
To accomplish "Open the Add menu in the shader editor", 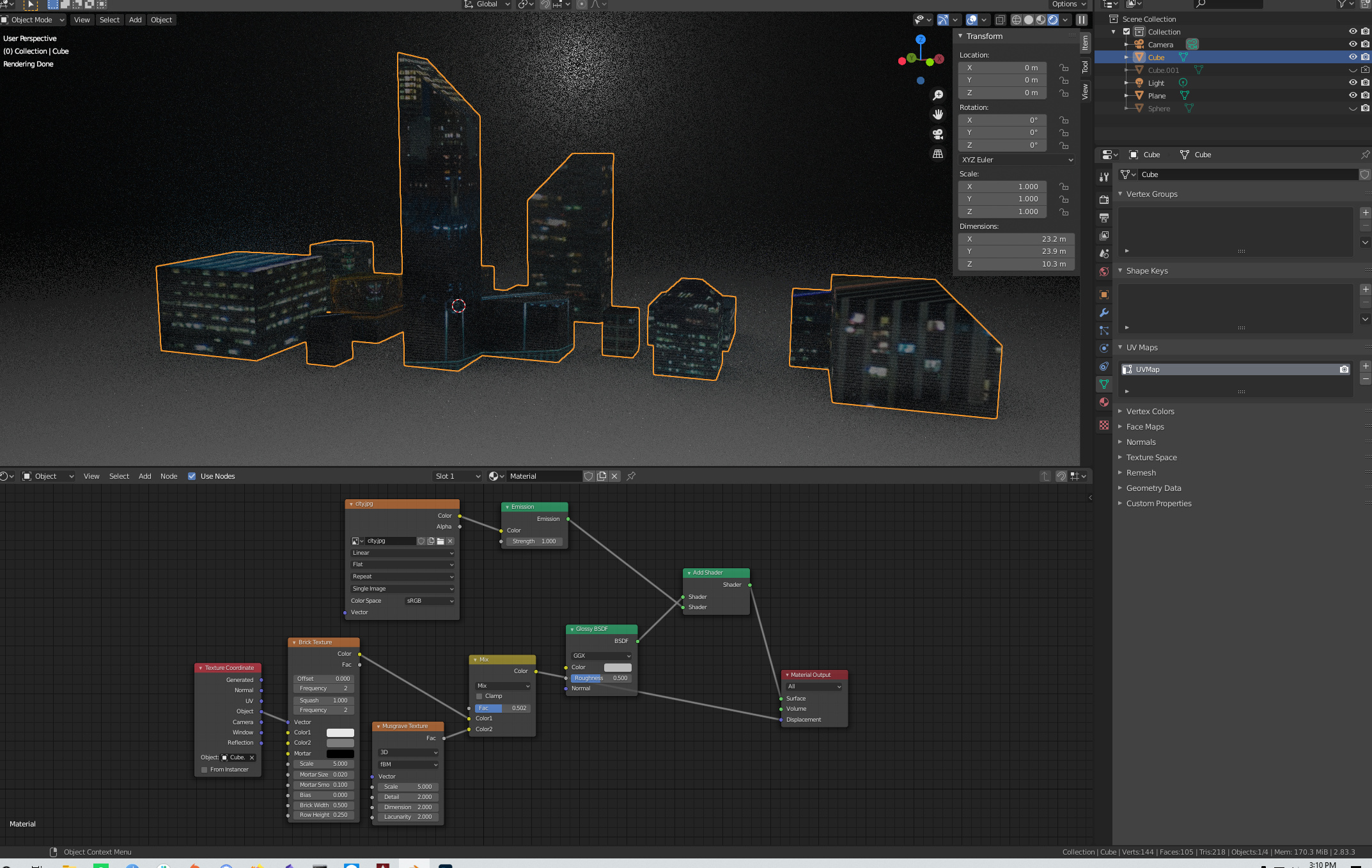I will pyautogui.click(x=145, y=476).
